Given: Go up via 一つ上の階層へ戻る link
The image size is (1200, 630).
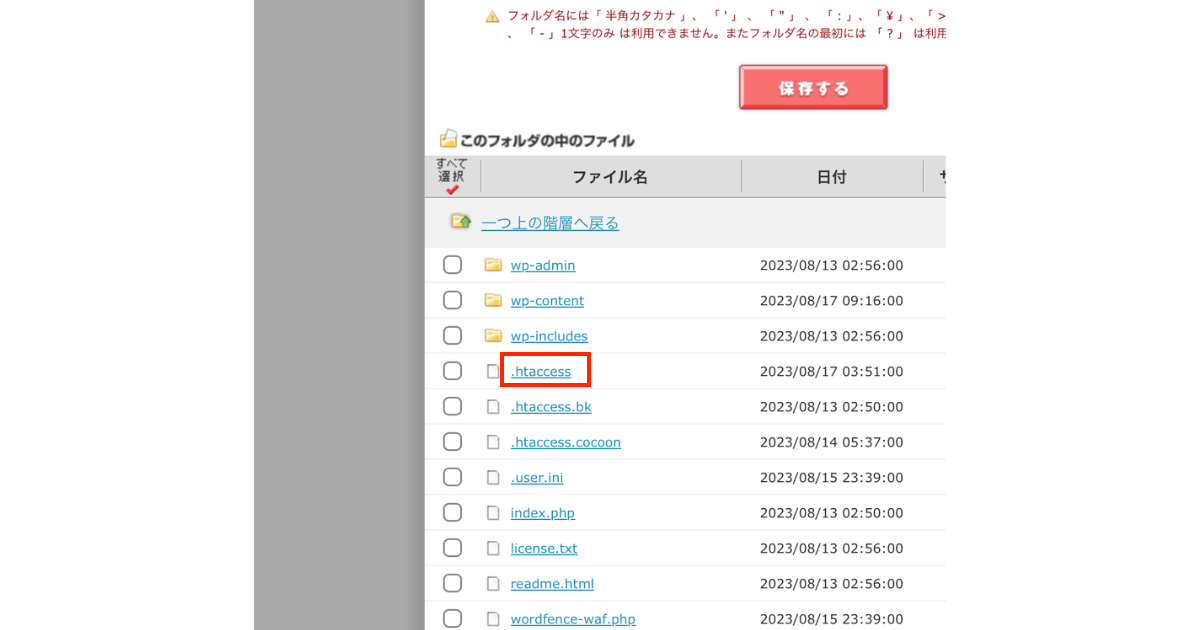Looking at the screenshot, I should (x=550, y=223).
